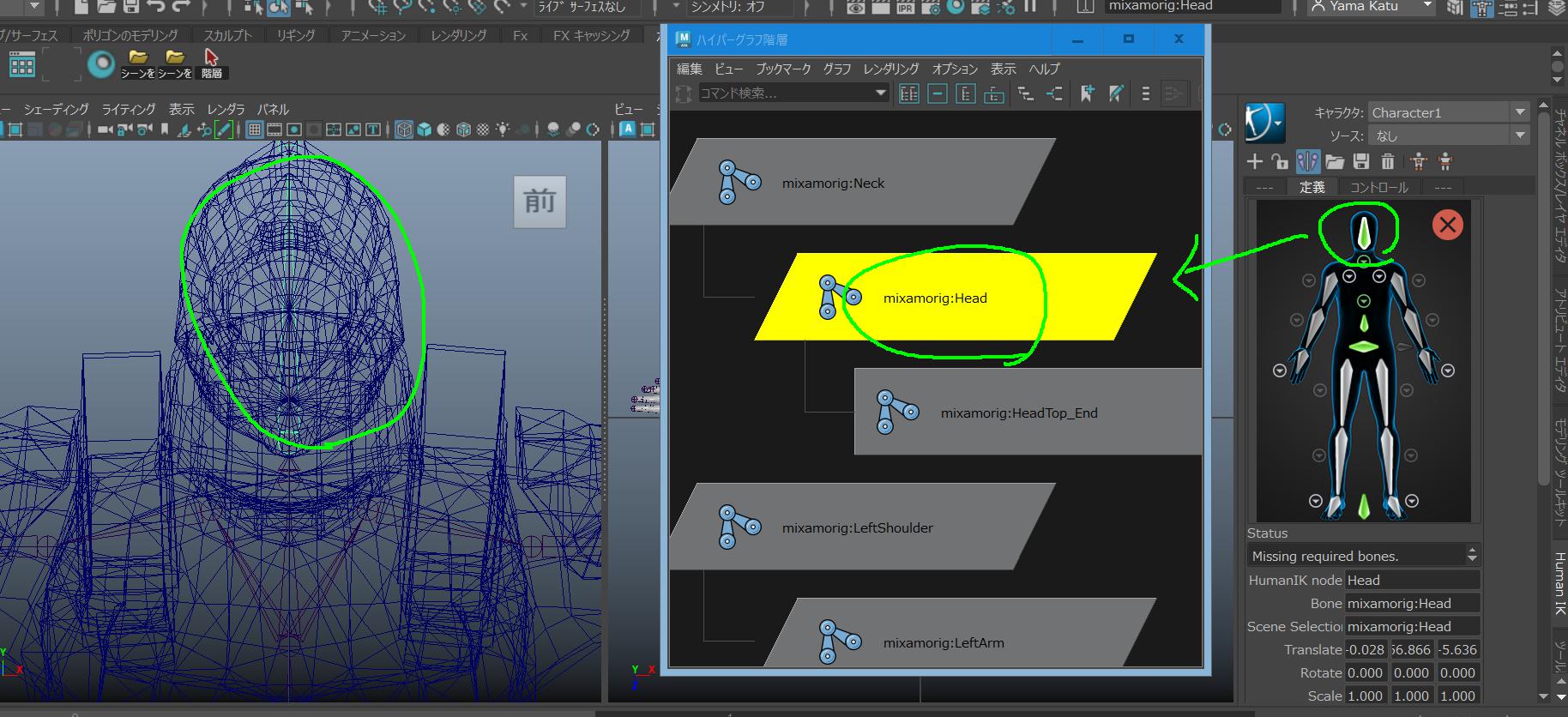This screenshot has height=717, width=1568.
Task: Click the teal ring shelf icon
Action: click(x=101, y=64)
